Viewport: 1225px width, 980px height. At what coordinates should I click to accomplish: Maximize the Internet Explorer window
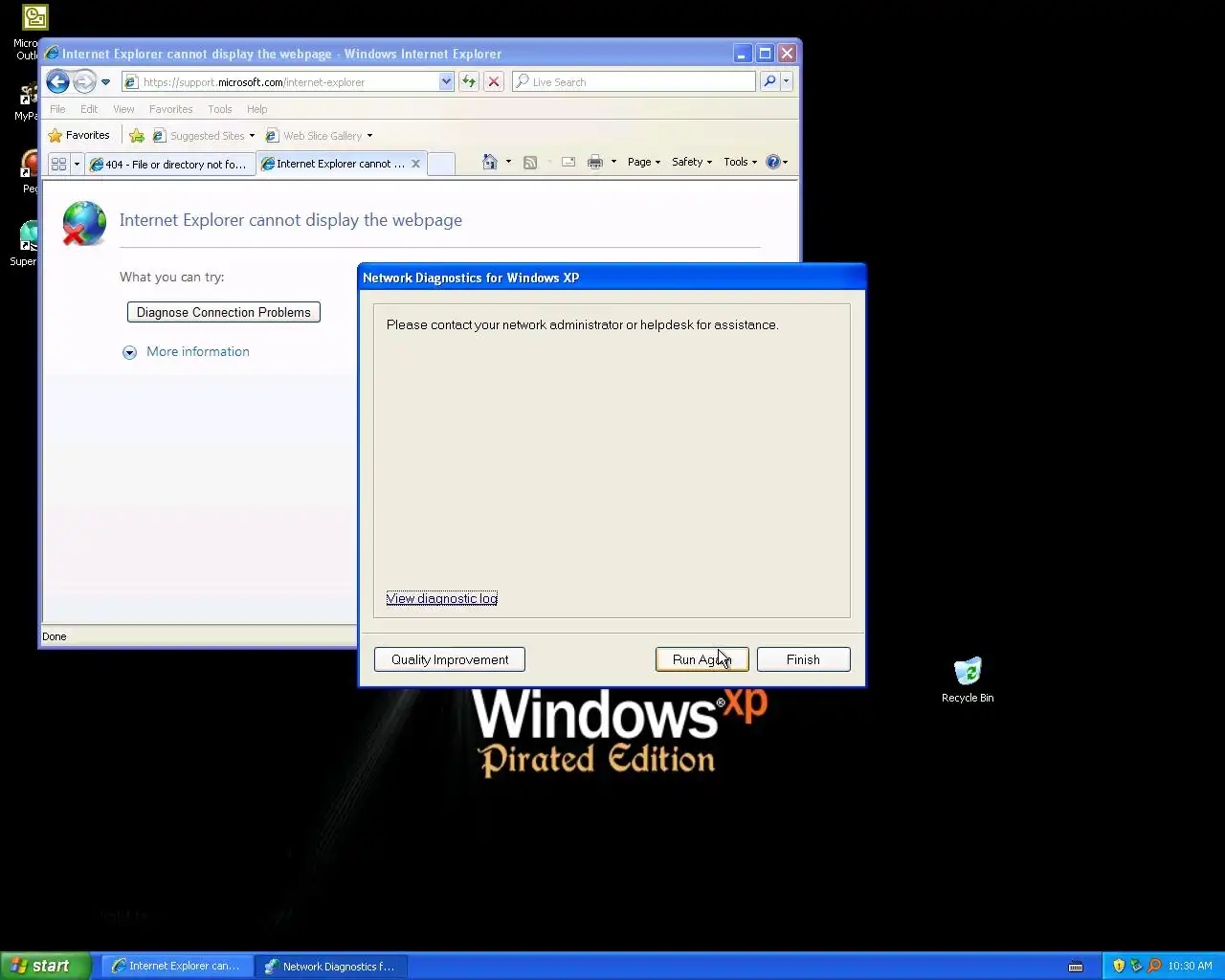tap(765, 54)
